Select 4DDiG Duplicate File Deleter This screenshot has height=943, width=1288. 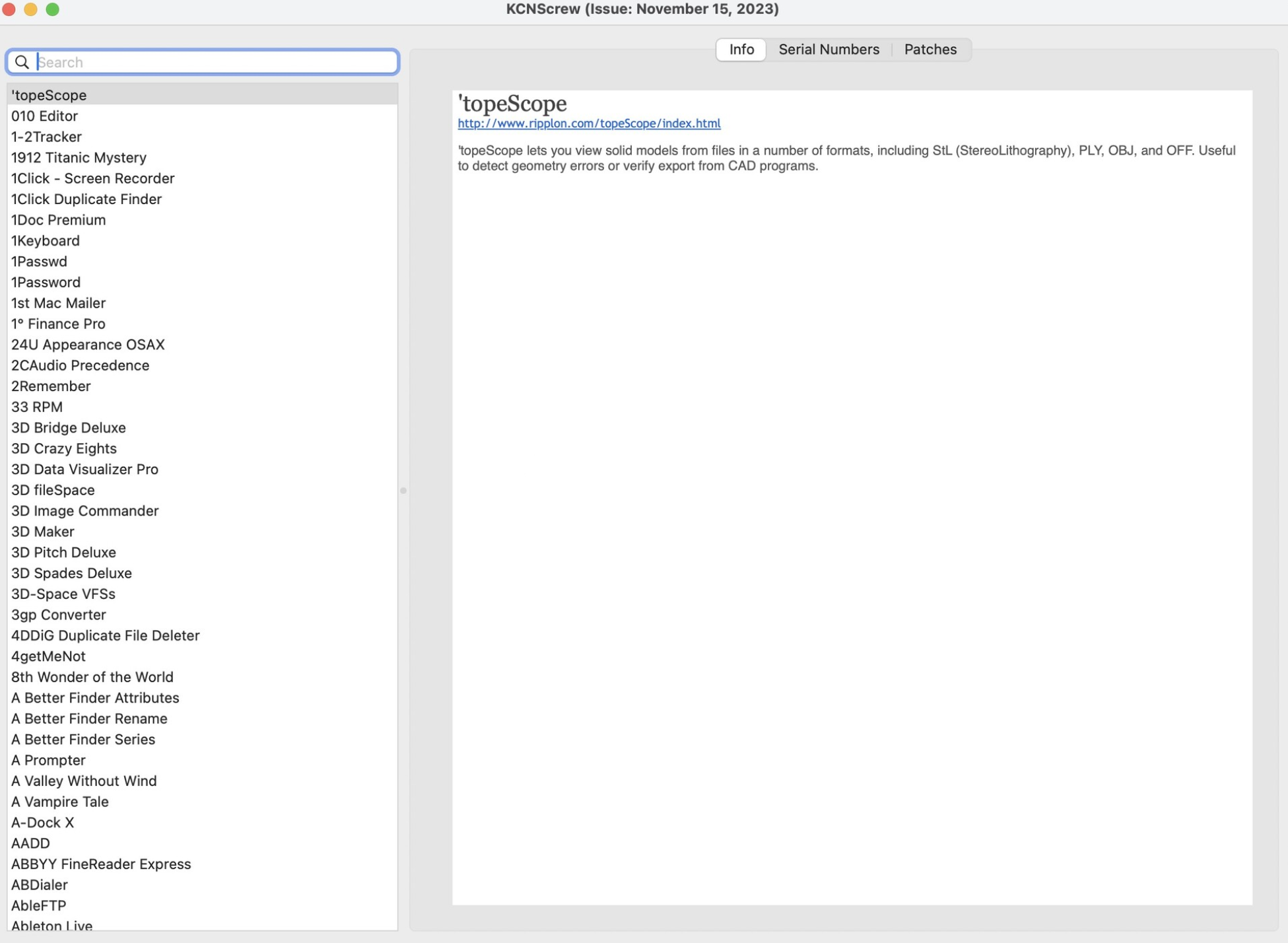click(105, 634)
